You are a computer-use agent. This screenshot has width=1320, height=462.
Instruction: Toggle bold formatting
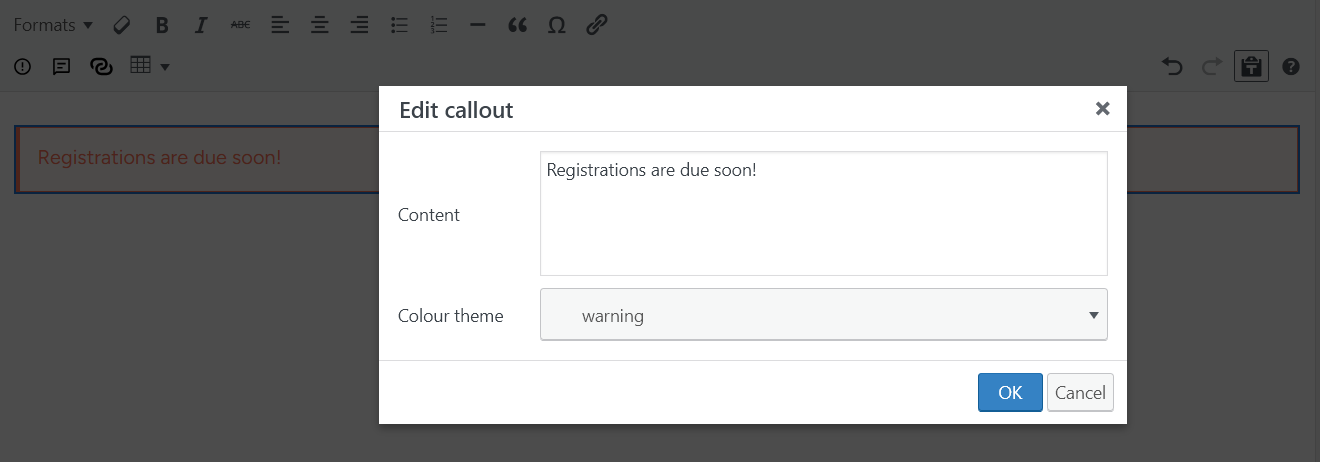click(162, 26)
